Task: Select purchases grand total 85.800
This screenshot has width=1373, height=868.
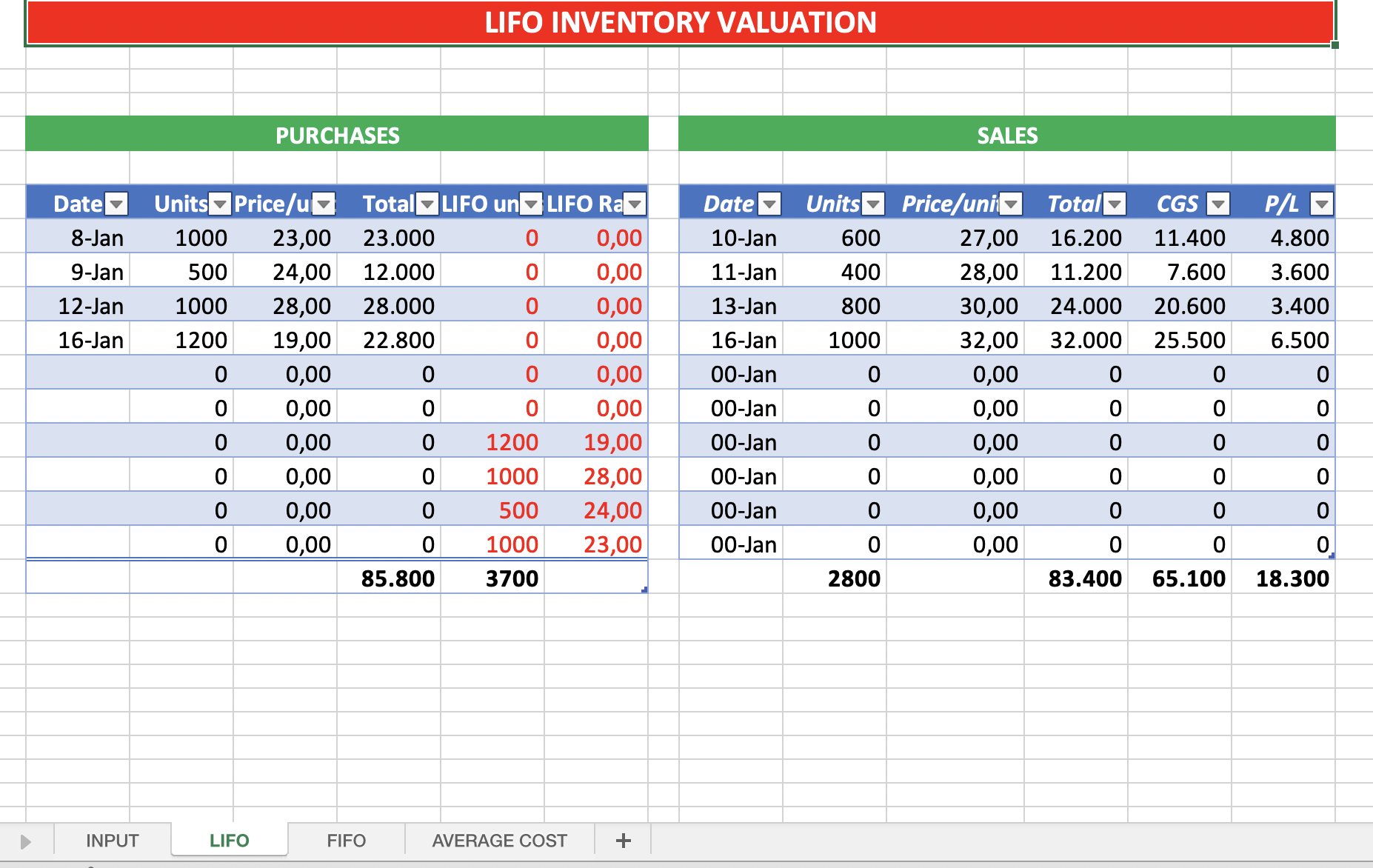Action: (389, 578)
